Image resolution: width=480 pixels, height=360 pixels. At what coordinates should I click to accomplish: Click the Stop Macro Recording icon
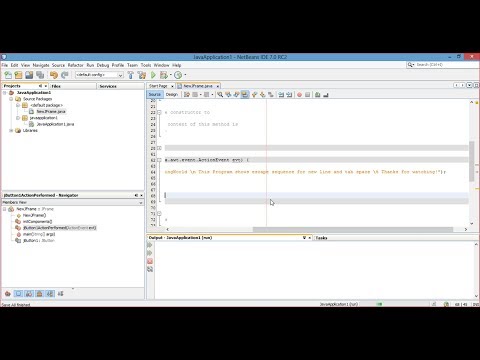(307, 95)
